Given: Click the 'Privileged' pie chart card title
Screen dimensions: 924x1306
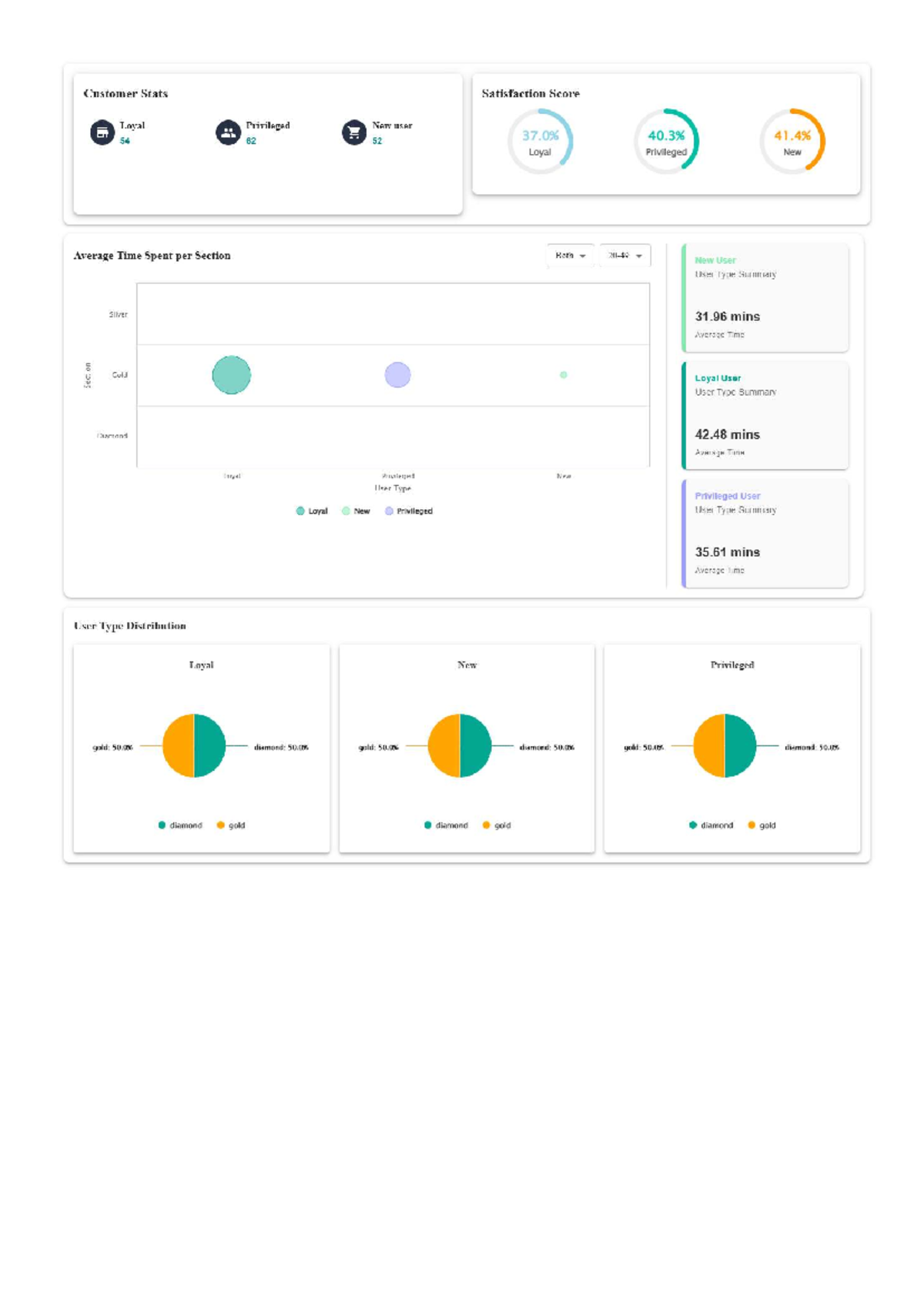Looking at the screenshot, I should pos(732,665).
